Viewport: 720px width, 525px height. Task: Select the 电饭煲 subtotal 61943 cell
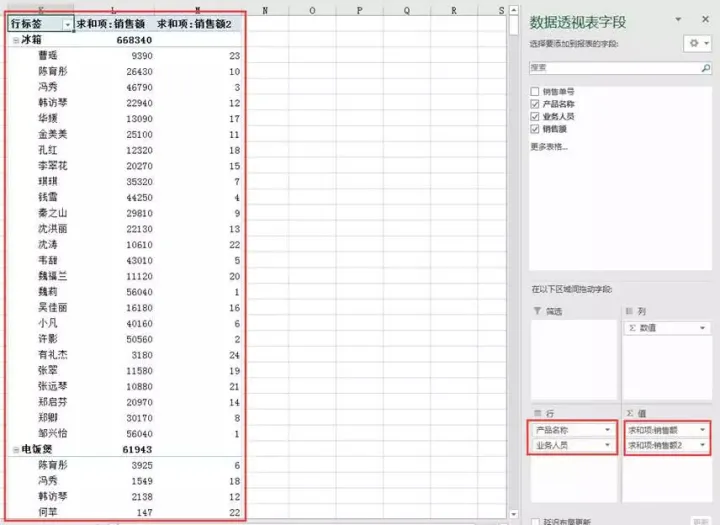137,450
